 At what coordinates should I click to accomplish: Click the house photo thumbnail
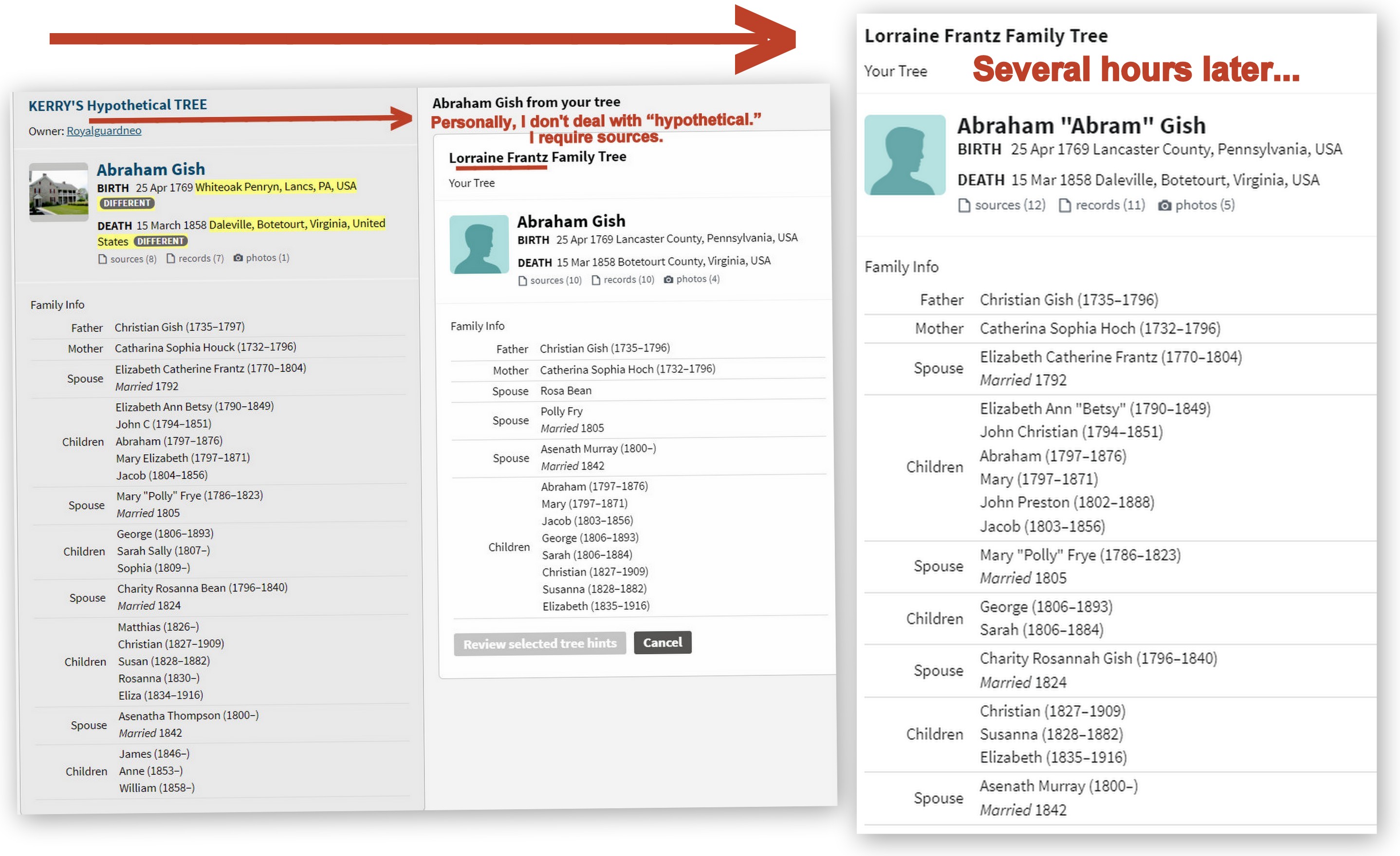58,191
